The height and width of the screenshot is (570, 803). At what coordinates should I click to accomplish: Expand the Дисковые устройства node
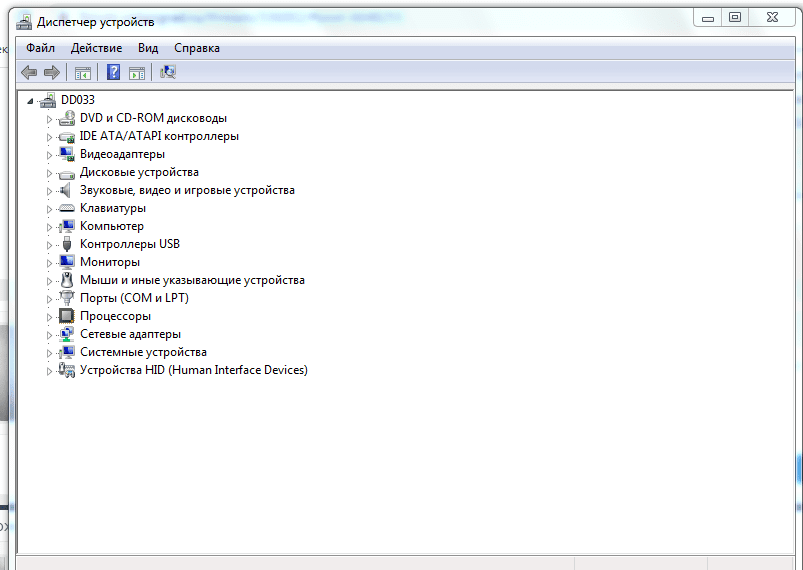[x=49, y=173]
